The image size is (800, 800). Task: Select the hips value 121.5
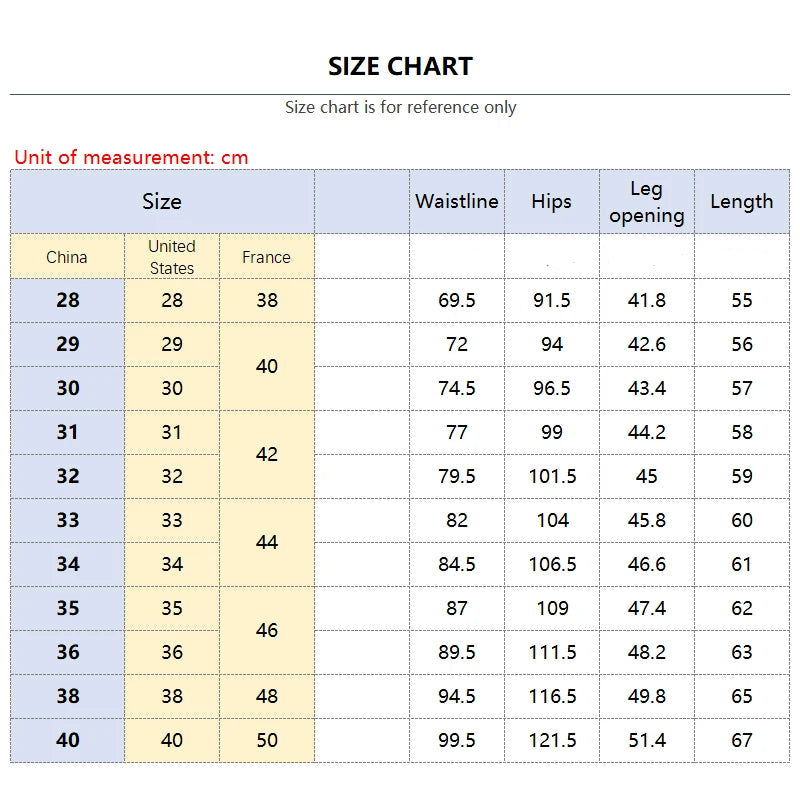tap(552, 740)
